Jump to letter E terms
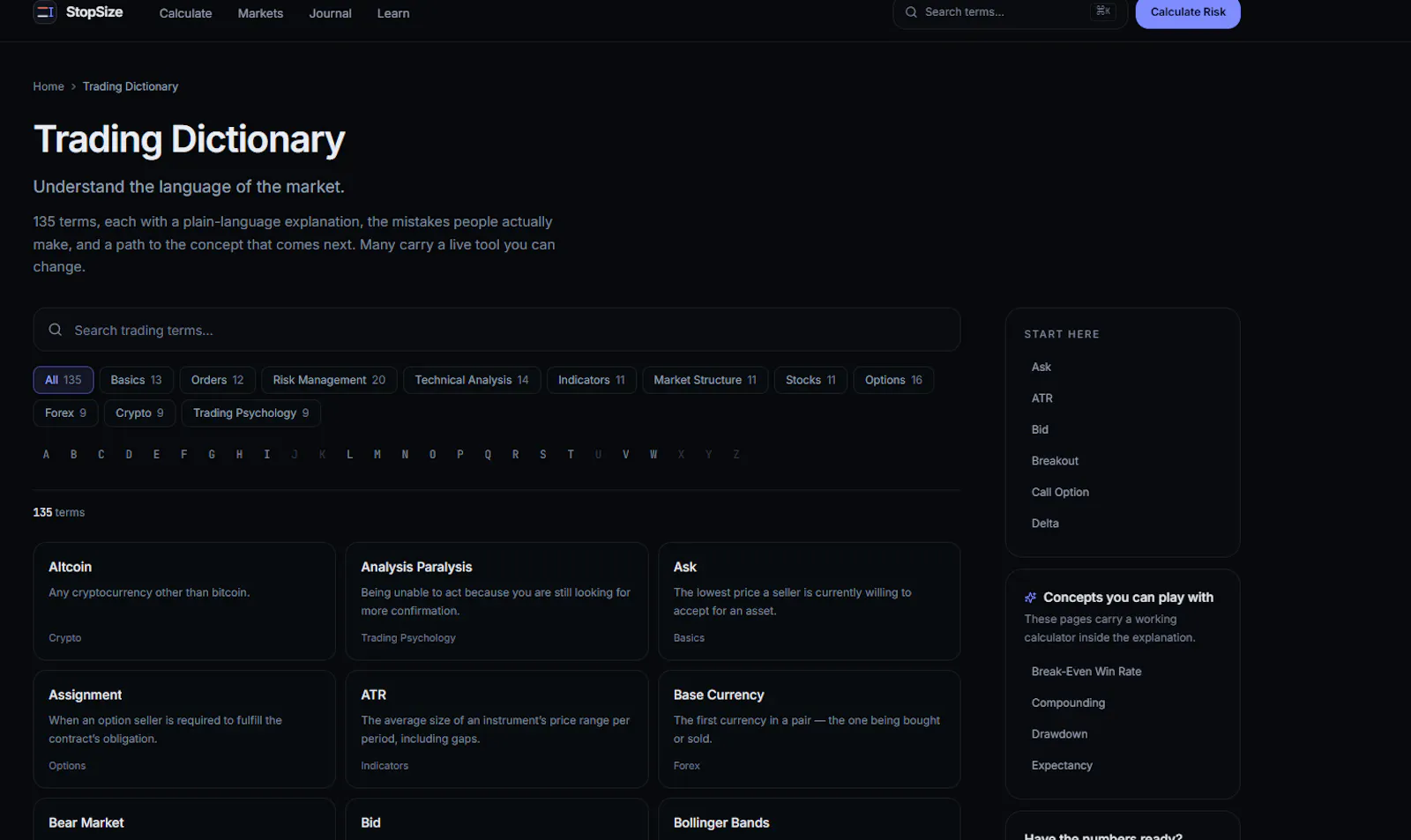1411x840 pixels. click(156, 455)
